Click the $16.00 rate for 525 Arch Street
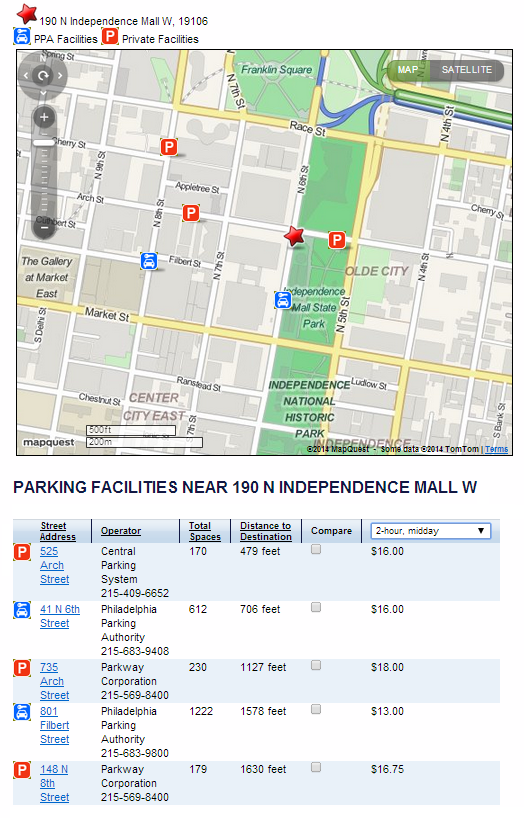The width and height of the screenshot is (524, 818). [x=387, y=551]
